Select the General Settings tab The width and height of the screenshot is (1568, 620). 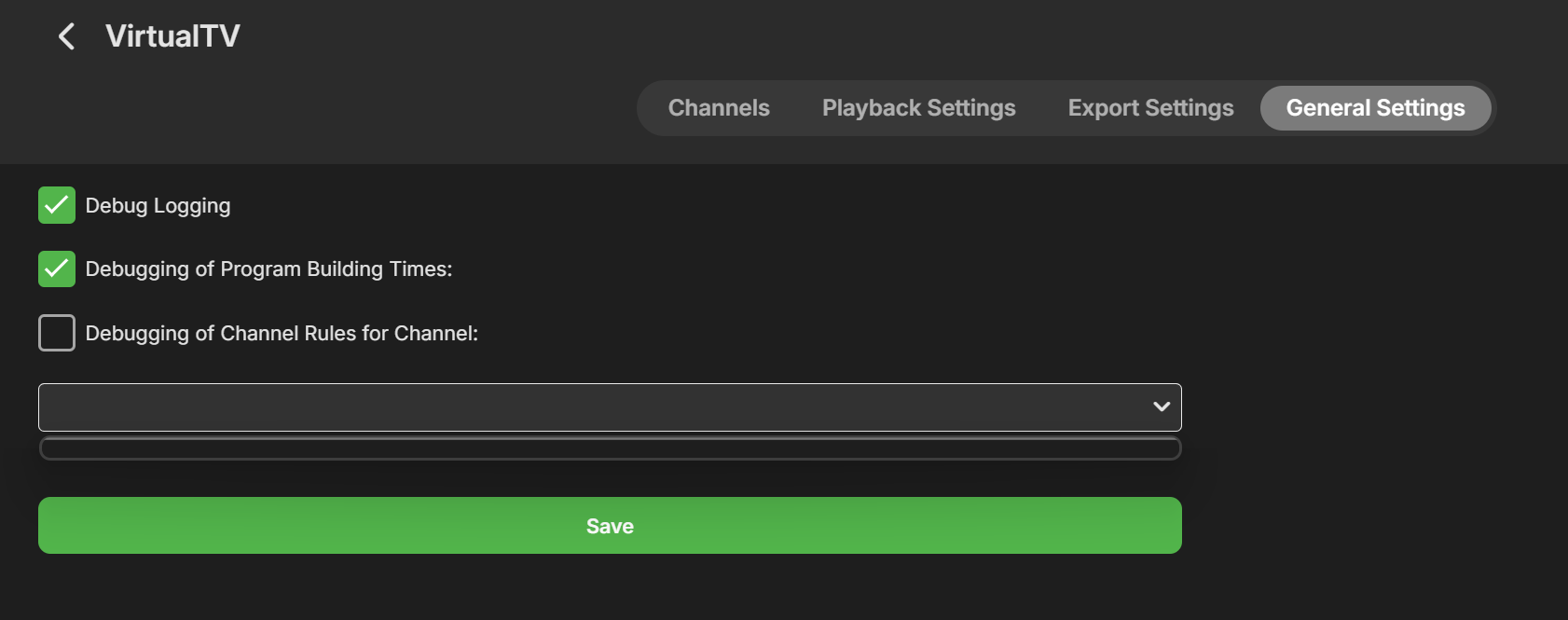1375,108
